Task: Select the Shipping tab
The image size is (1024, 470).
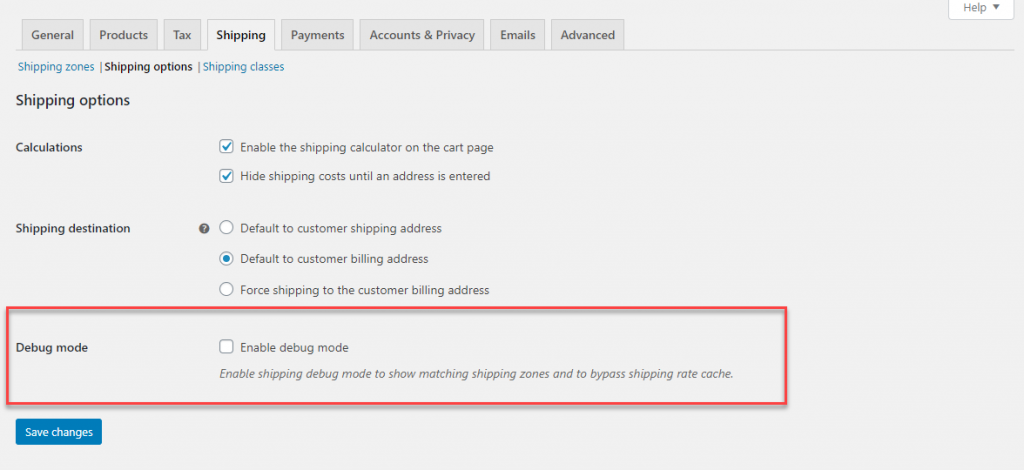Action: coord(241,35)
